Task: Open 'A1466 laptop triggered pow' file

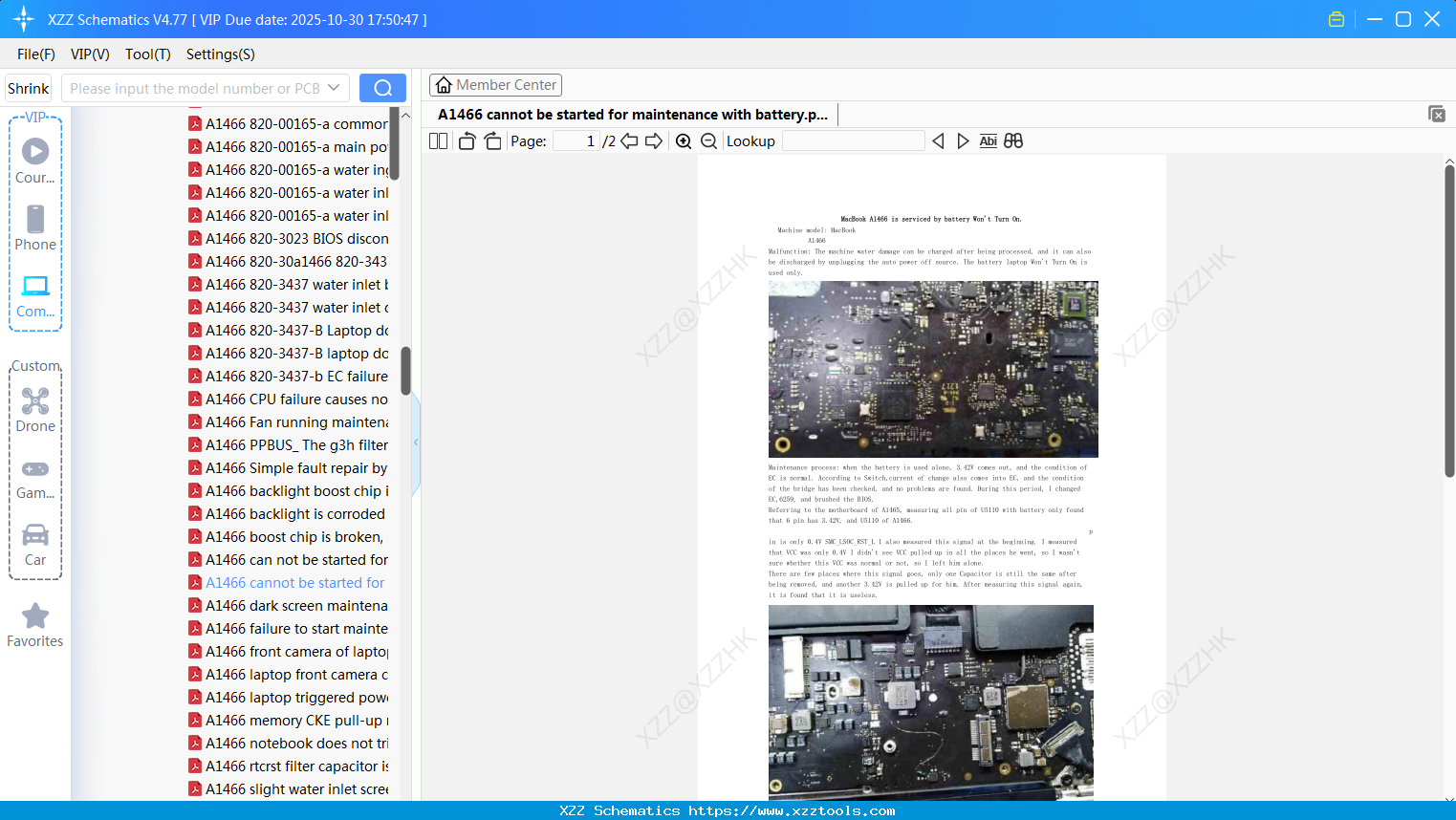Action: point(288,698)
